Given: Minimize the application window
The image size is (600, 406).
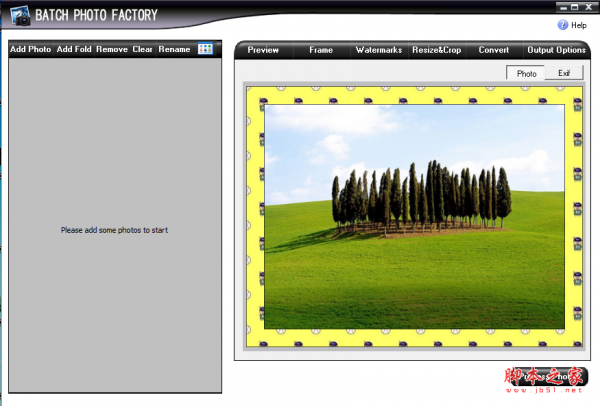Looking at the screenshot, I should pos(563,7).
